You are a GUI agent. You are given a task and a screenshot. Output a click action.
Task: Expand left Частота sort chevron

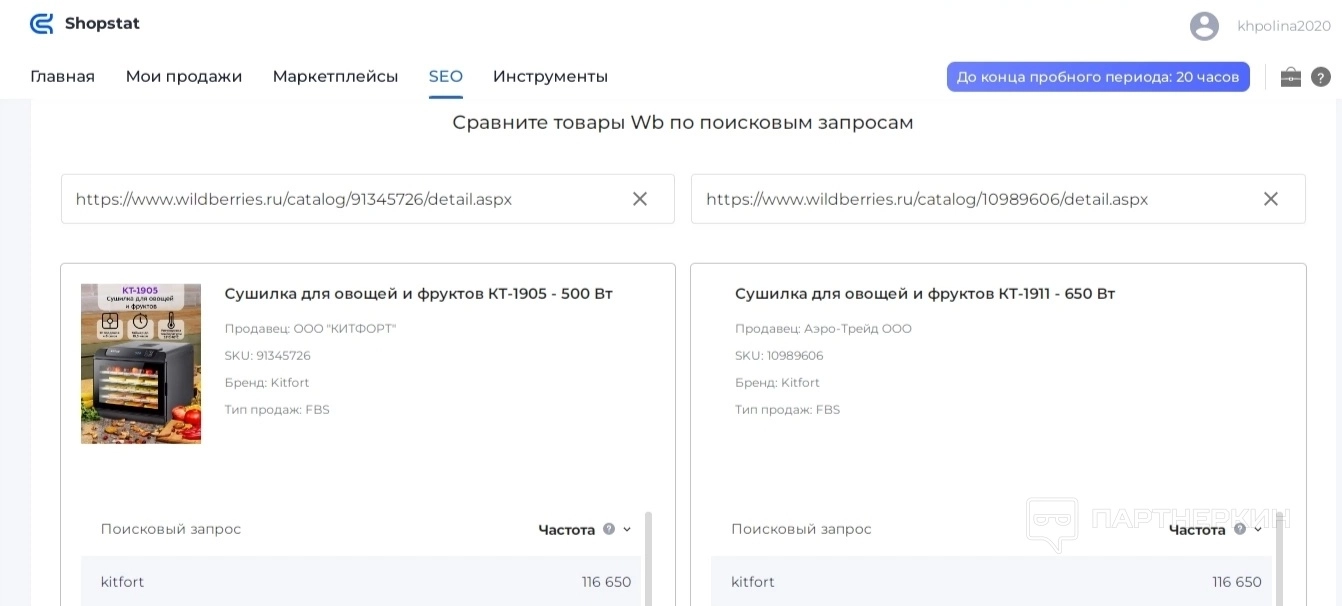coord(627,530)
